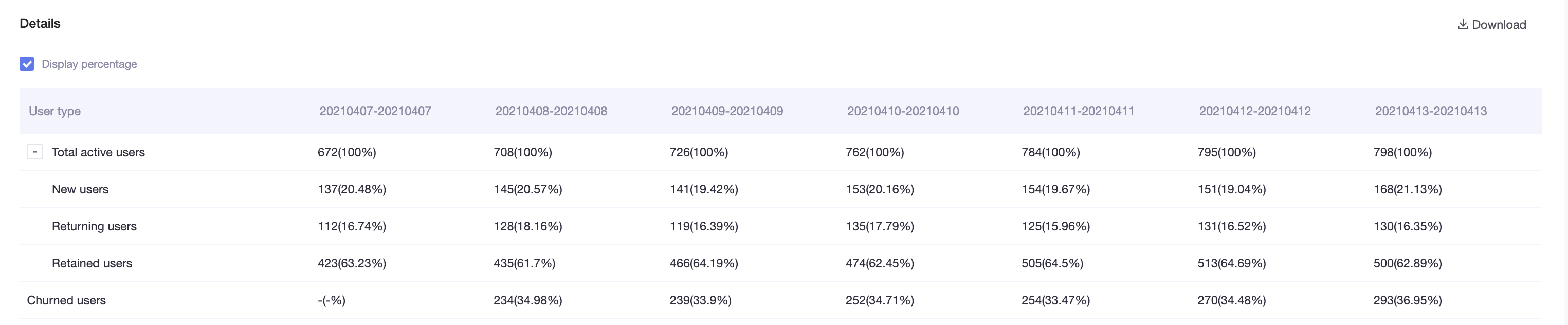Click the 20210411-20210411 column header
This screenshot has height=325, width=1568.
(x=1079, y=111)
